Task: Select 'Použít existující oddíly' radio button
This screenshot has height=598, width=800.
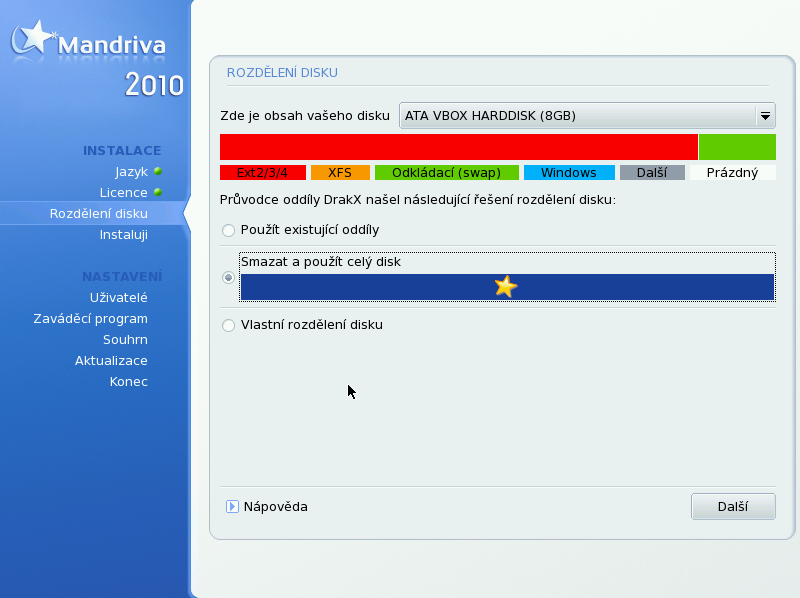Action: pos(229,230)
